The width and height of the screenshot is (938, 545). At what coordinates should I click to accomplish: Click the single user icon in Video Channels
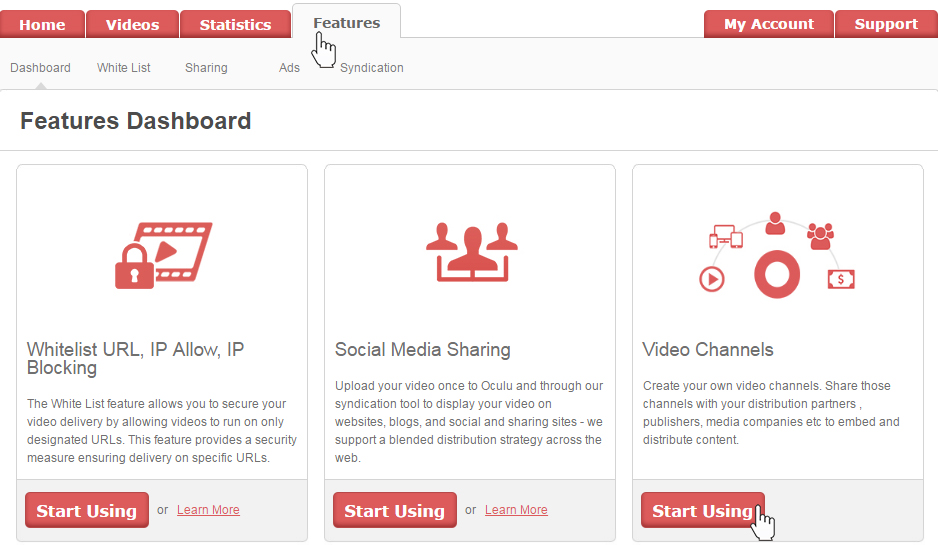point(775,223)
